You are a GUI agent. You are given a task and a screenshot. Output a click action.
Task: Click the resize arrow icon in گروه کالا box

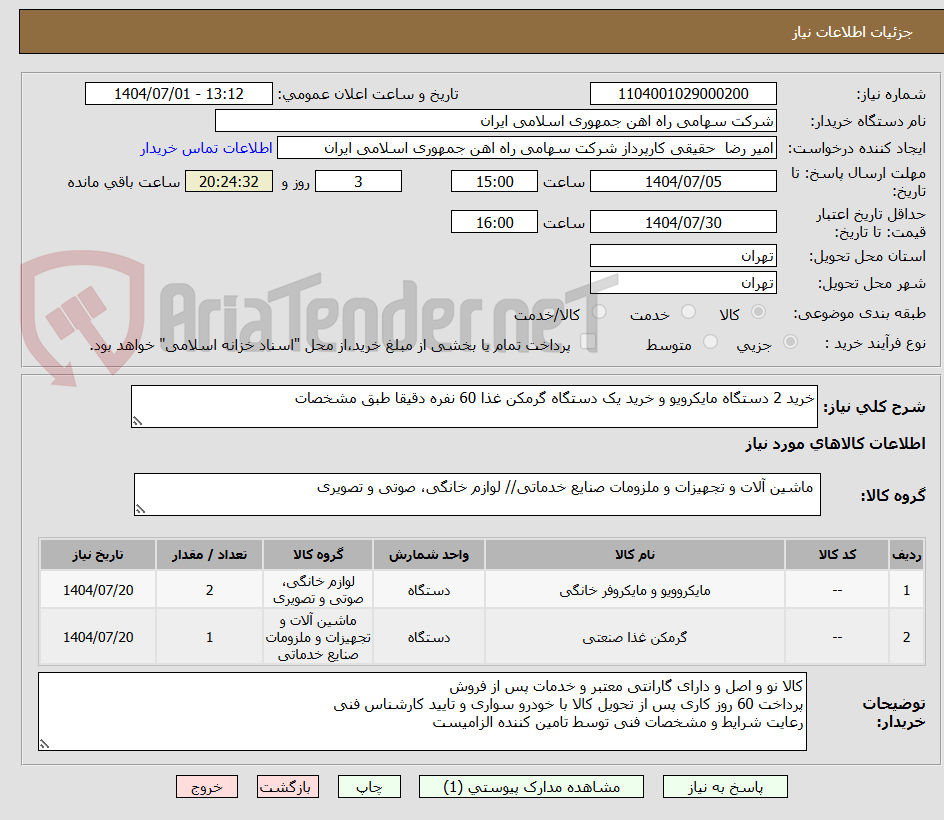[140, 510]
